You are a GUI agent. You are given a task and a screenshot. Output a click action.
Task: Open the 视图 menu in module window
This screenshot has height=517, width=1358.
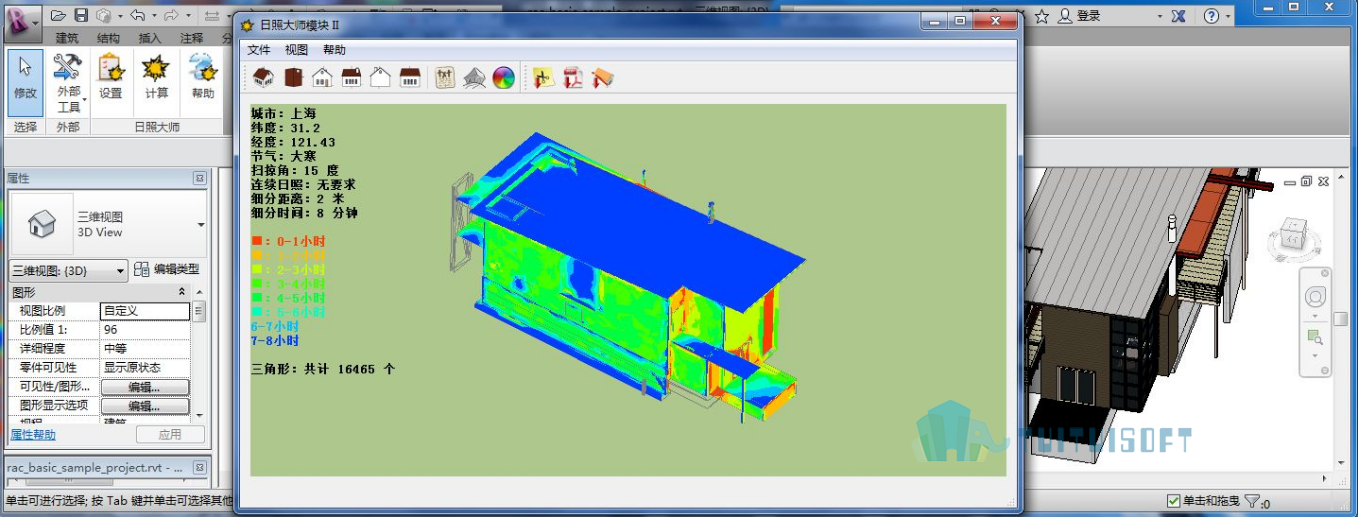pos(297,49)
